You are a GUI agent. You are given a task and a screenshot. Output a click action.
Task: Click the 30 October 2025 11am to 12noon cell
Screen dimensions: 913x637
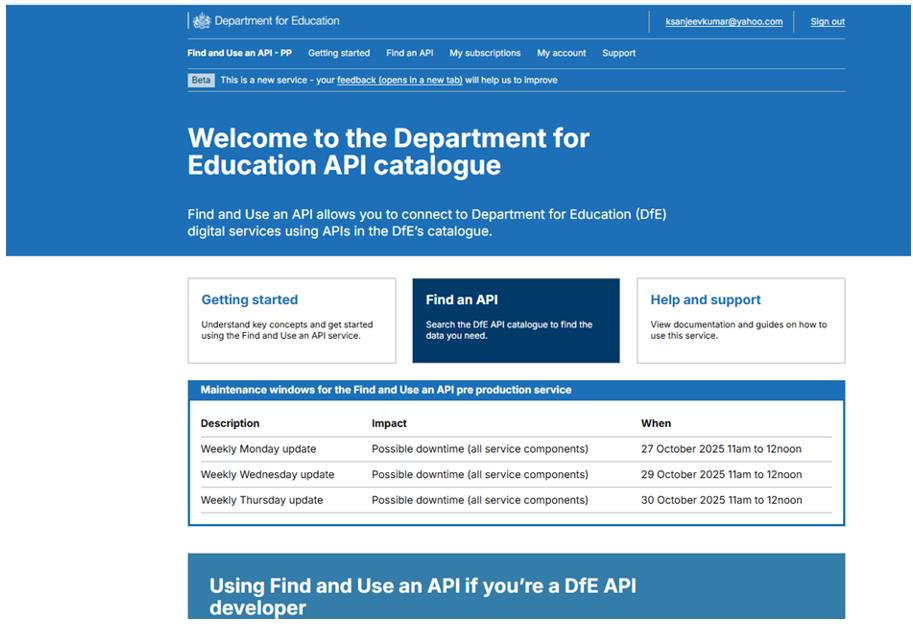[721, 500]
